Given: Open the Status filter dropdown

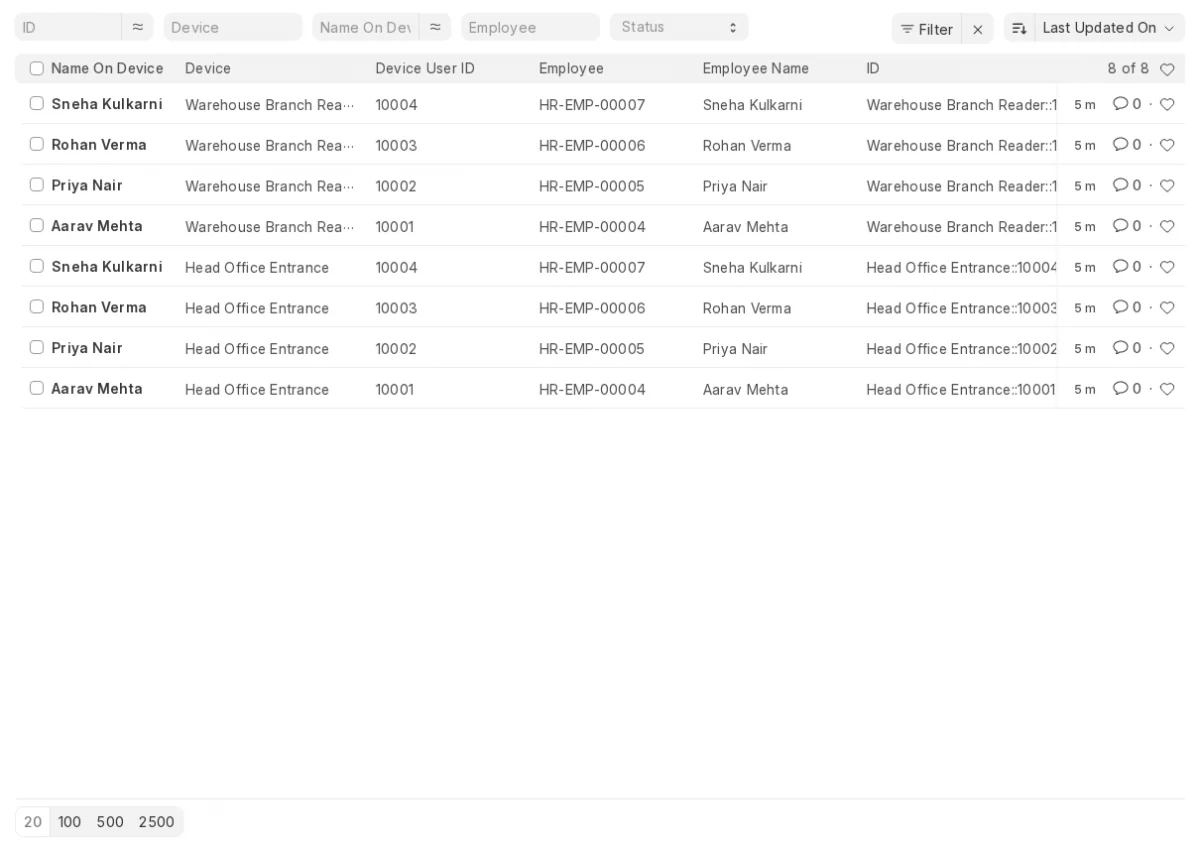Looking at the screenshot, I should tap(679, 27).
